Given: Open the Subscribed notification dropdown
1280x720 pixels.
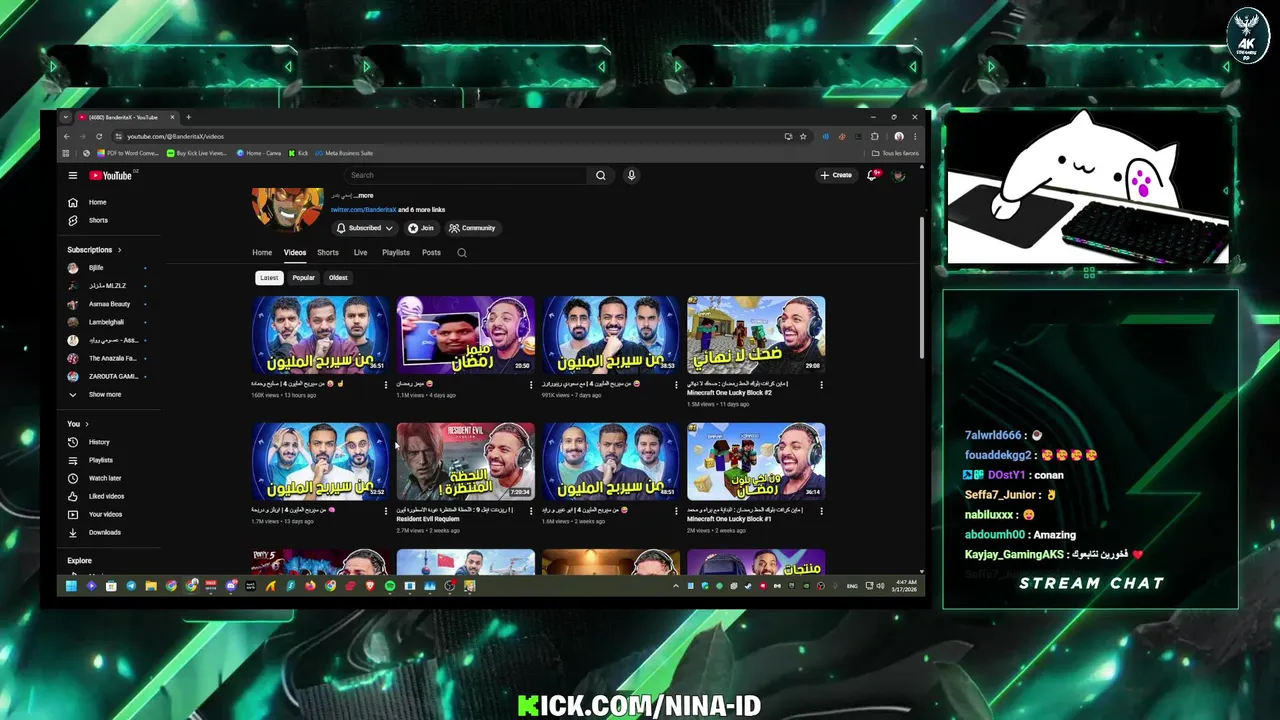Looking at the screenshot, I should click(x=364, y=228).
